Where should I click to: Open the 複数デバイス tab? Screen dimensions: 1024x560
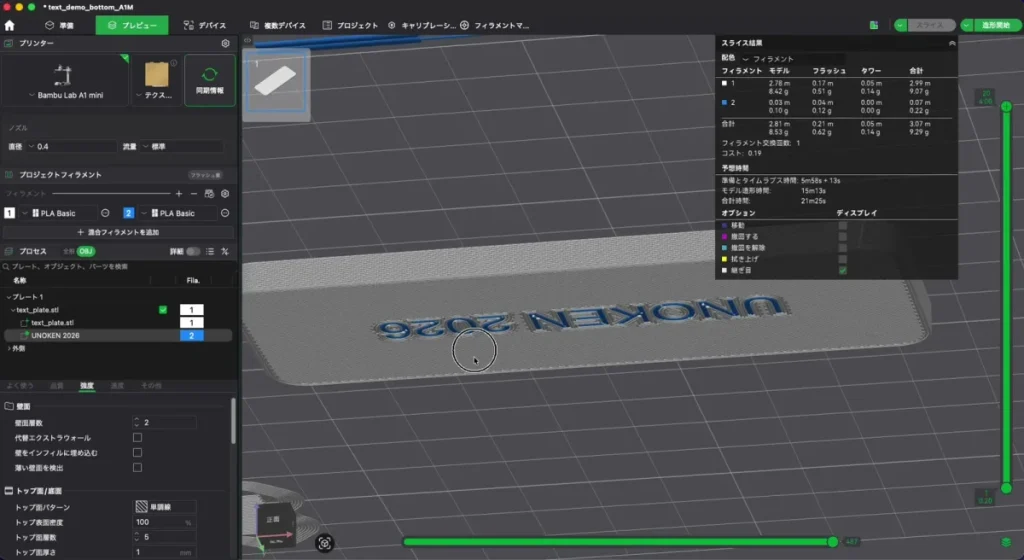point(278,25)
